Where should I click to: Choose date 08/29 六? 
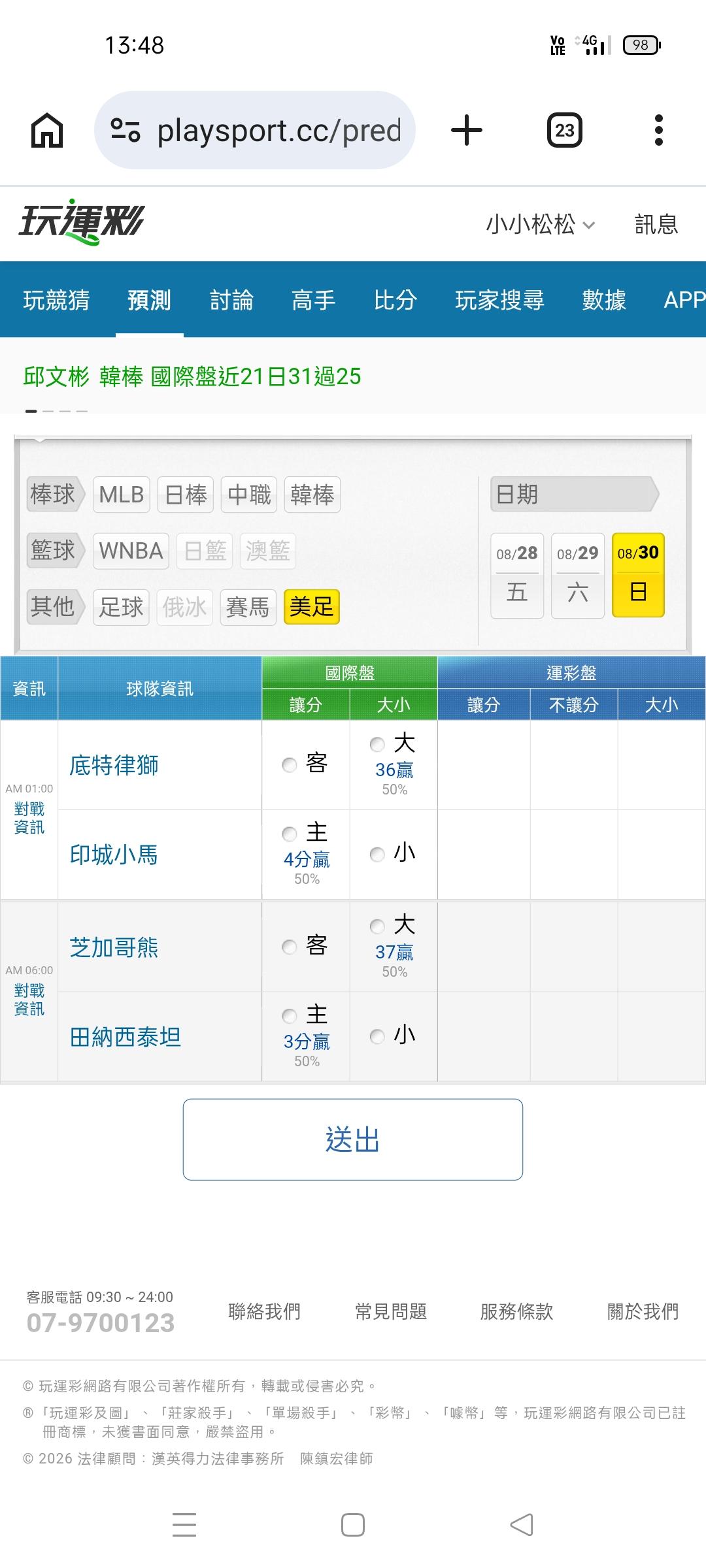click(578, 576)
